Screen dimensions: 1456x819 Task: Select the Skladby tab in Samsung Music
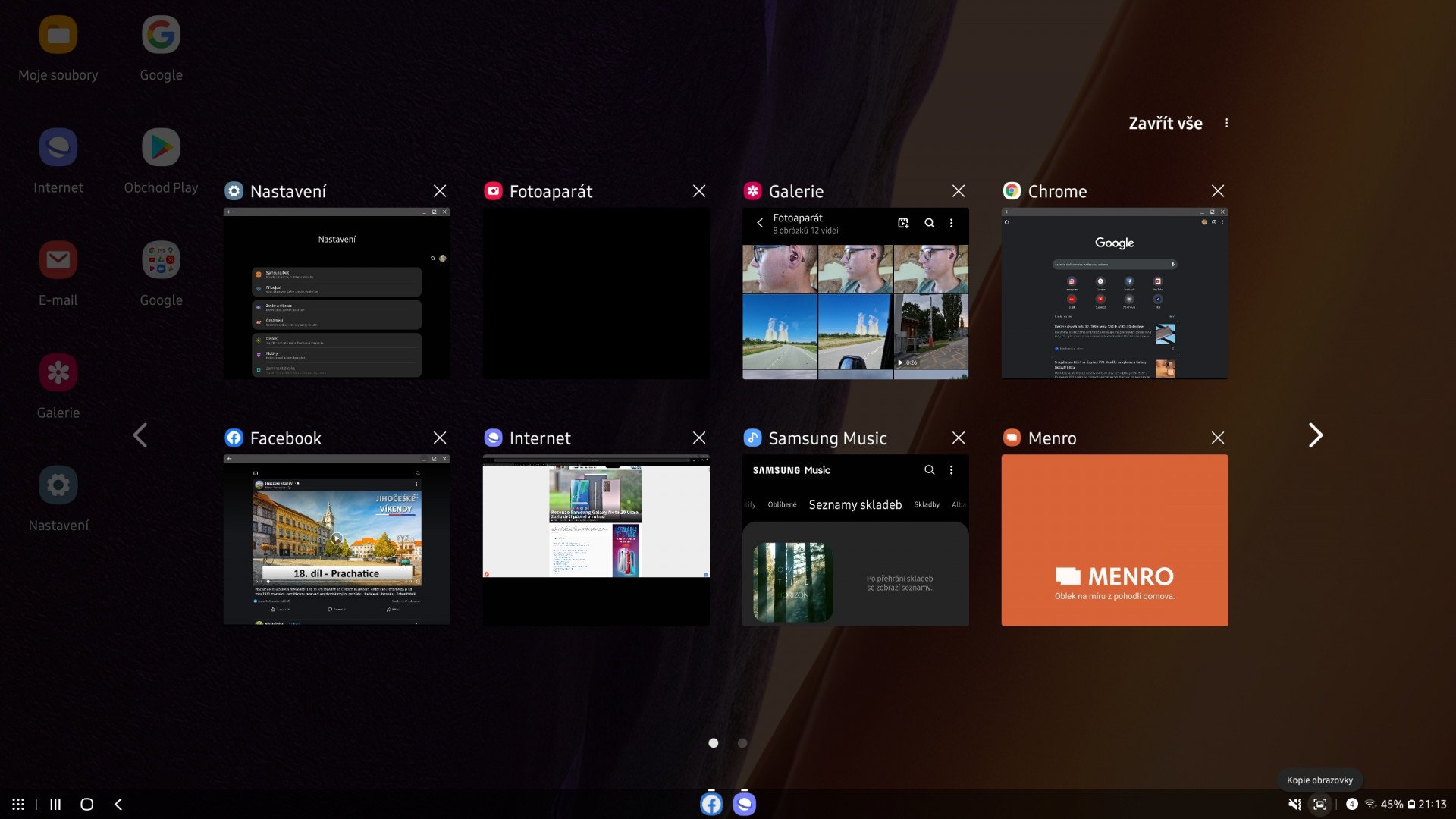tap(927, 505)
